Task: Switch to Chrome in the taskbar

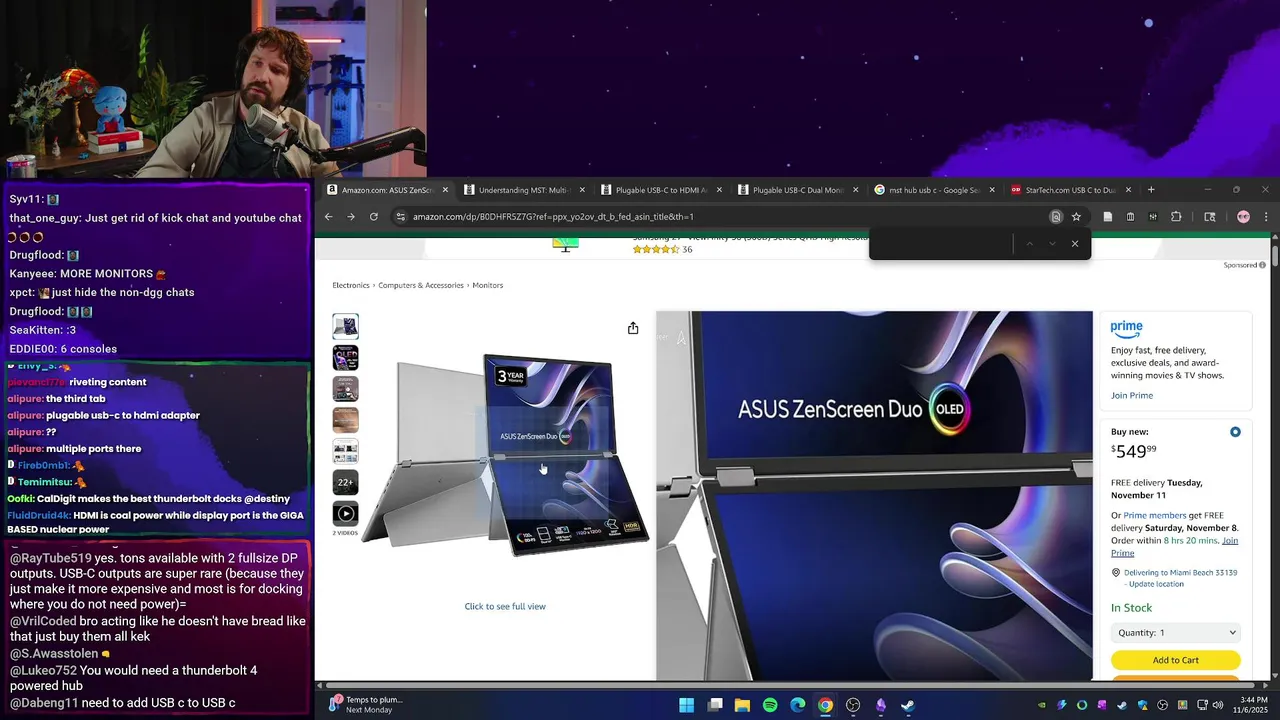Action: pyautogui.click(x=825, y=705)
